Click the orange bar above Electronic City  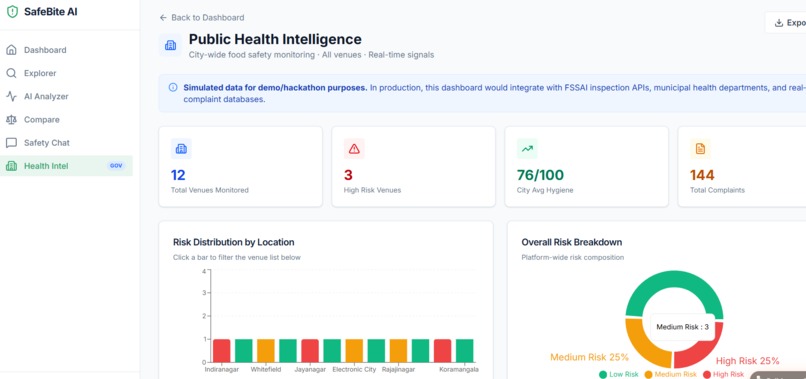click(x=354, y=351)
